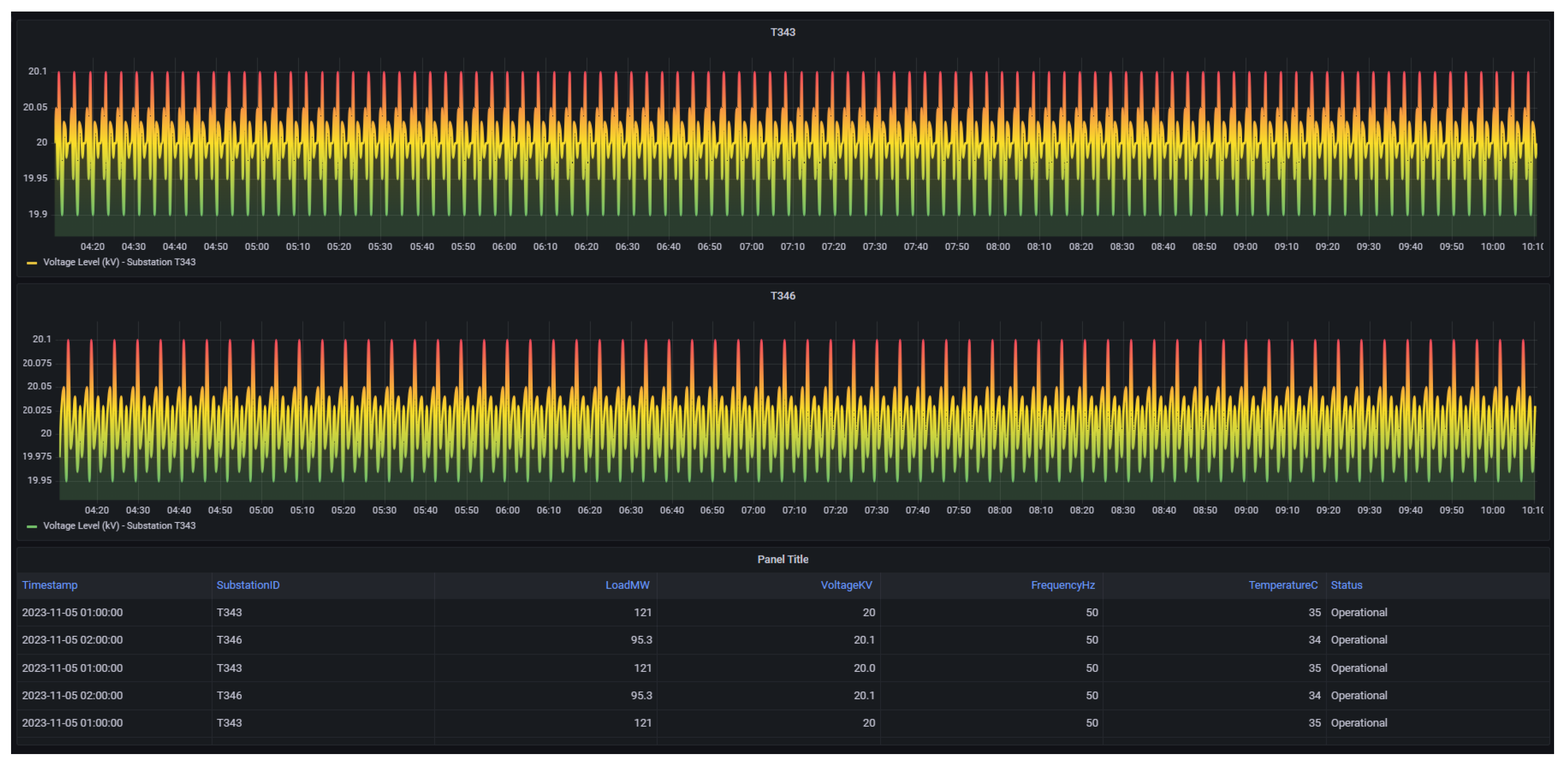Click green legend color swatch in T346 panel

32,526
